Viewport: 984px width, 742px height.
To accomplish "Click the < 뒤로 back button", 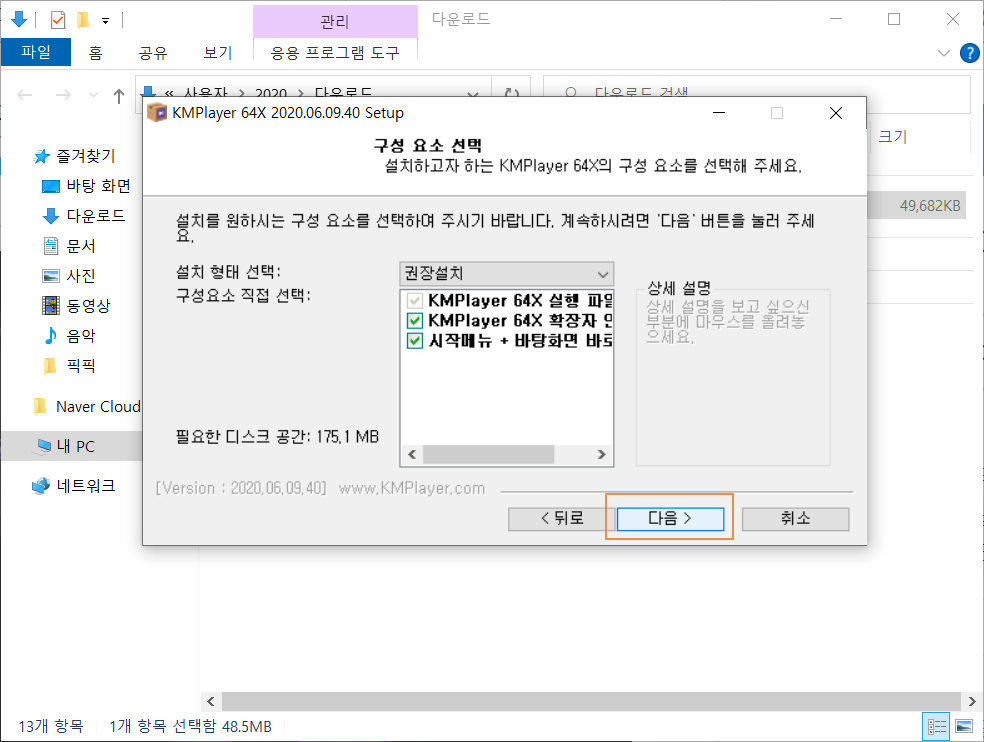I will tap(562, 519).
